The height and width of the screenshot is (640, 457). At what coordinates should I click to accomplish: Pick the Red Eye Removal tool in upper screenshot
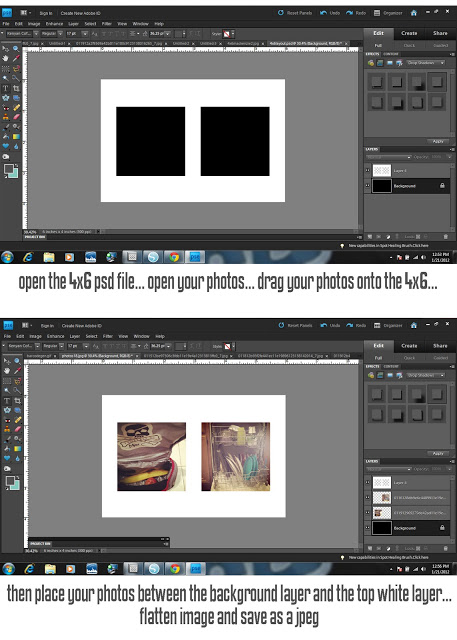click(x=6, y=108)
